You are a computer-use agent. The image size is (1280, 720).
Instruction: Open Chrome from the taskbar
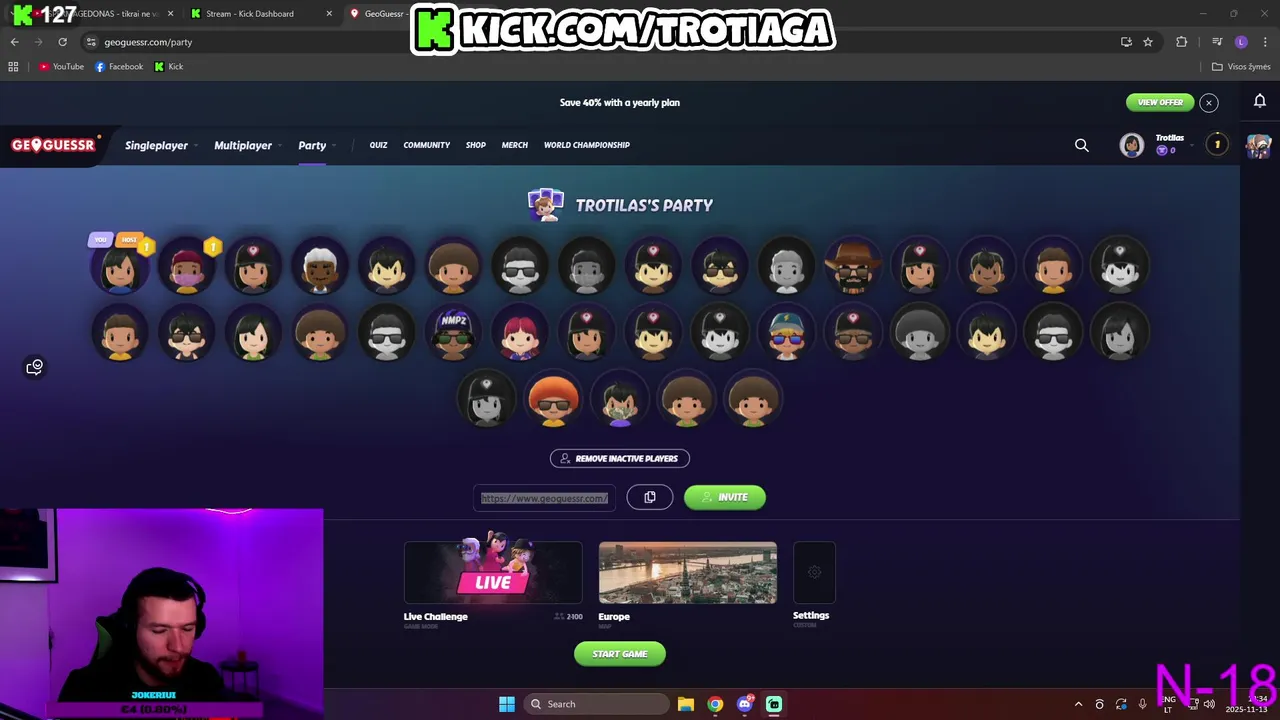(715, 704)
